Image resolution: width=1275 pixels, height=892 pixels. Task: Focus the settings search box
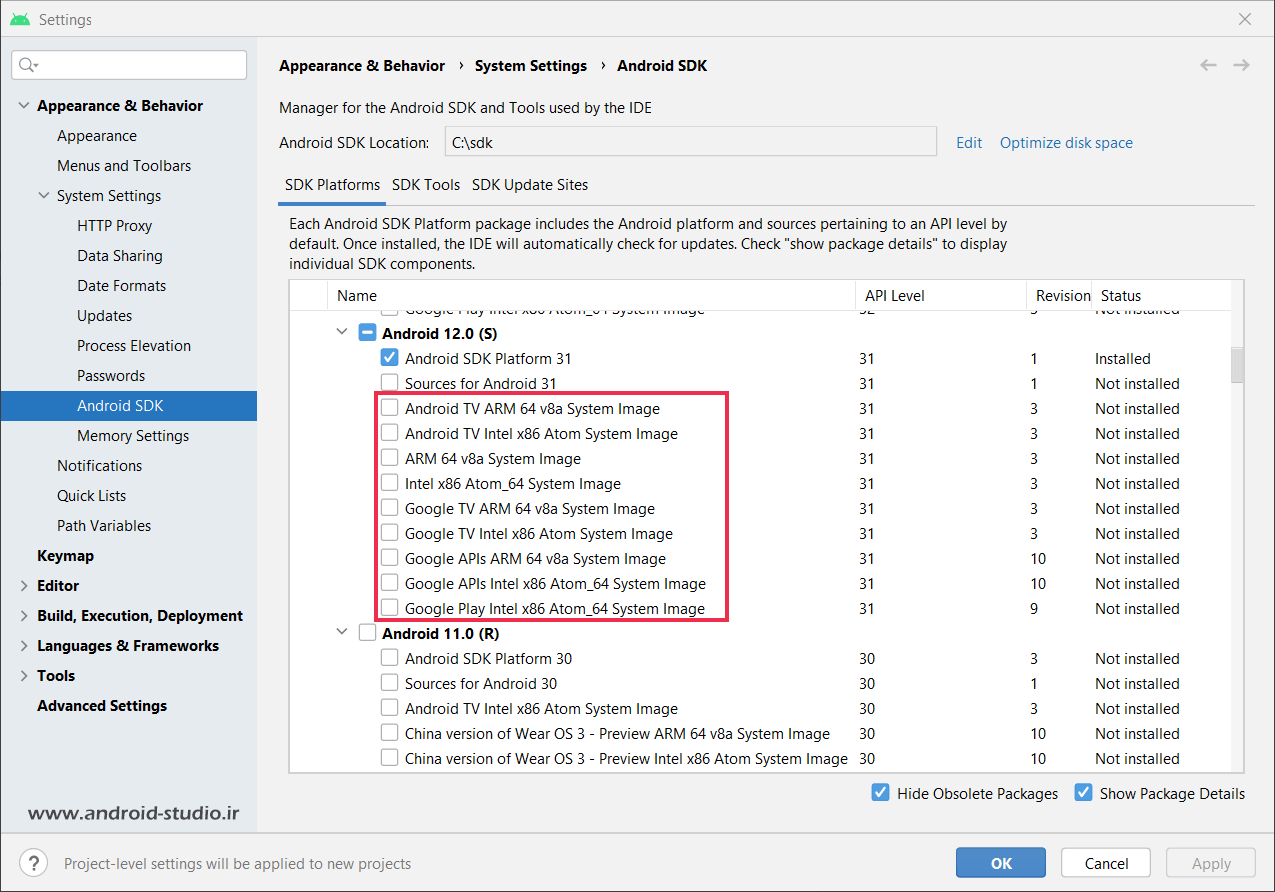pos(129,65)
